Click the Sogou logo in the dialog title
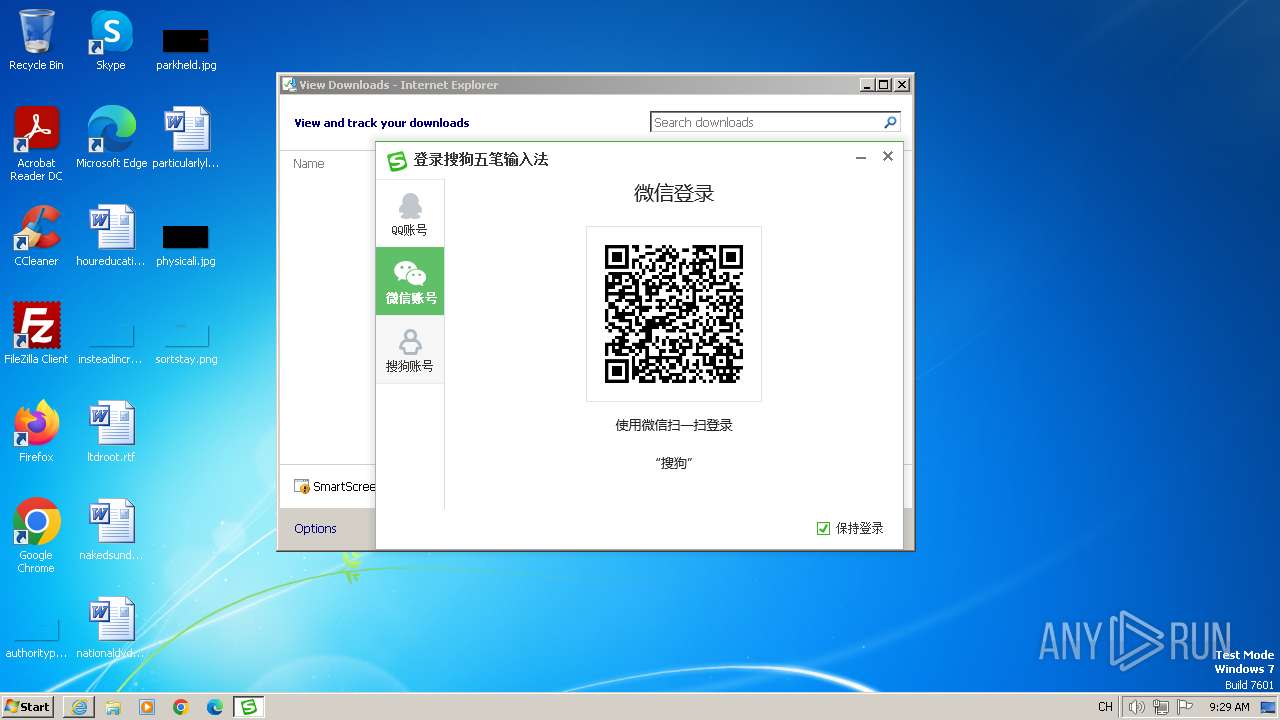 (397, 160)
